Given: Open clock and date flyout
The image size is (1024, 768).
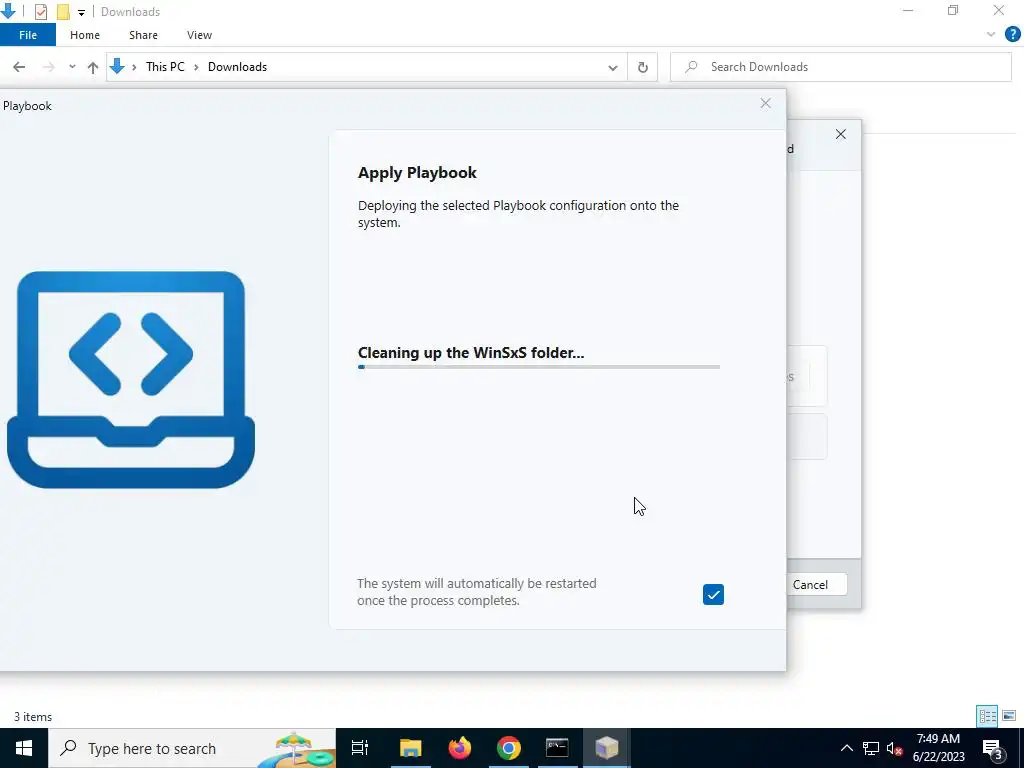Looking at the screenshot, I should pyautogui.click(x=938, y=748).
